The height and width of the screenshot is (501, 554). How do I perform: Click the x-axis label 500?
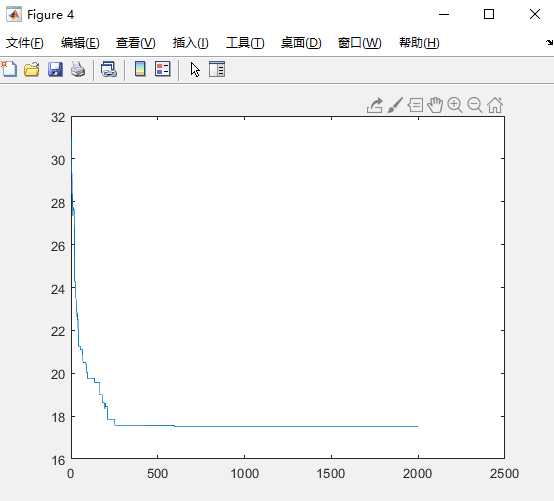click(x=158, y=474)
